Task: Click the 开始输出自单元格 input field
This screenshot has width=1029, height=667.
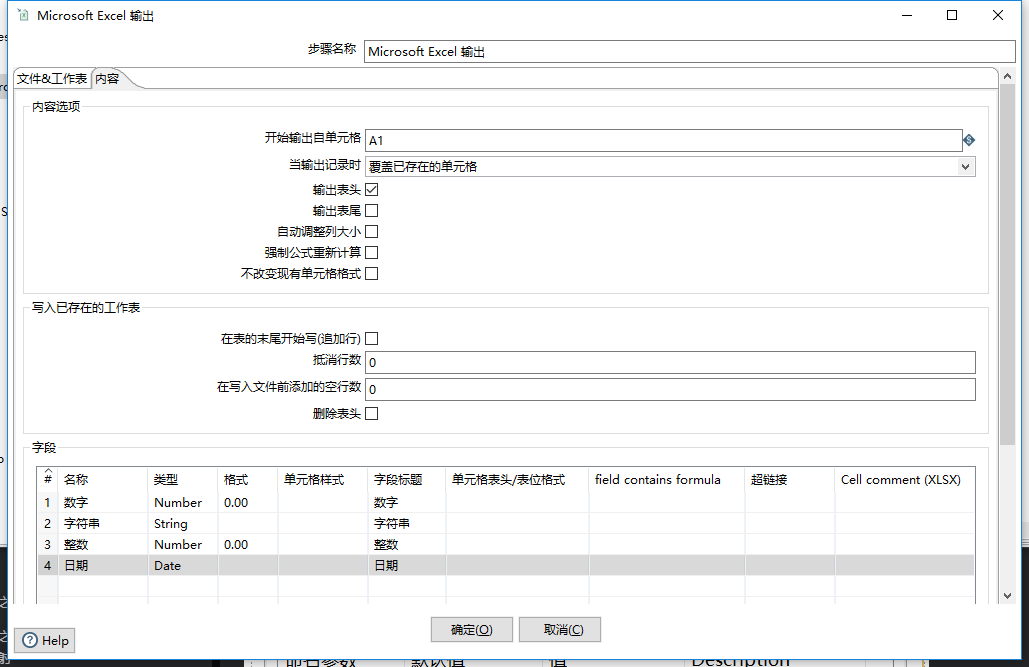Action: (x=663, y=140)
